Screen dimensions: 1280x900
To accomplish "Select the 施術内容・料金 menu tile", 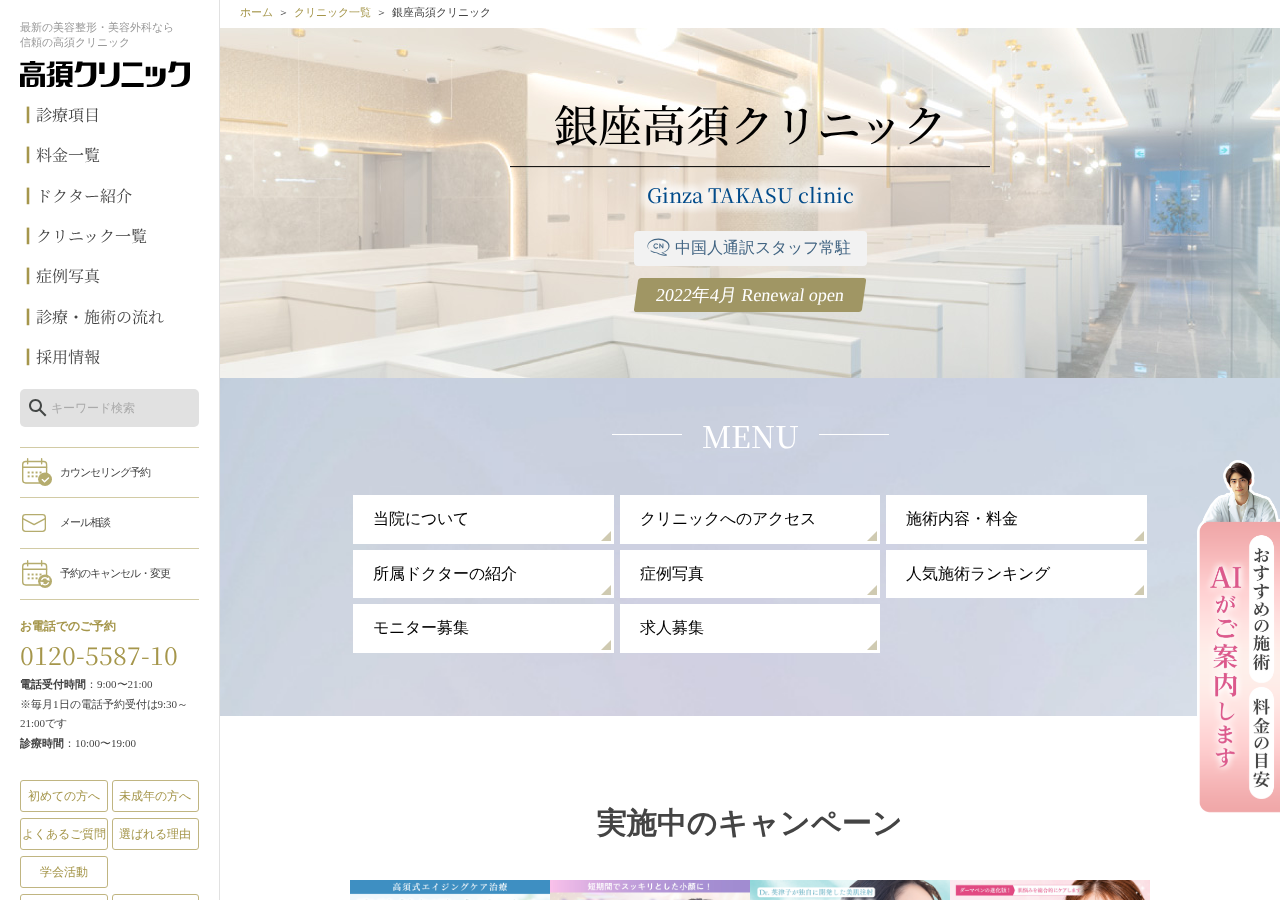I will (1016, 519).
